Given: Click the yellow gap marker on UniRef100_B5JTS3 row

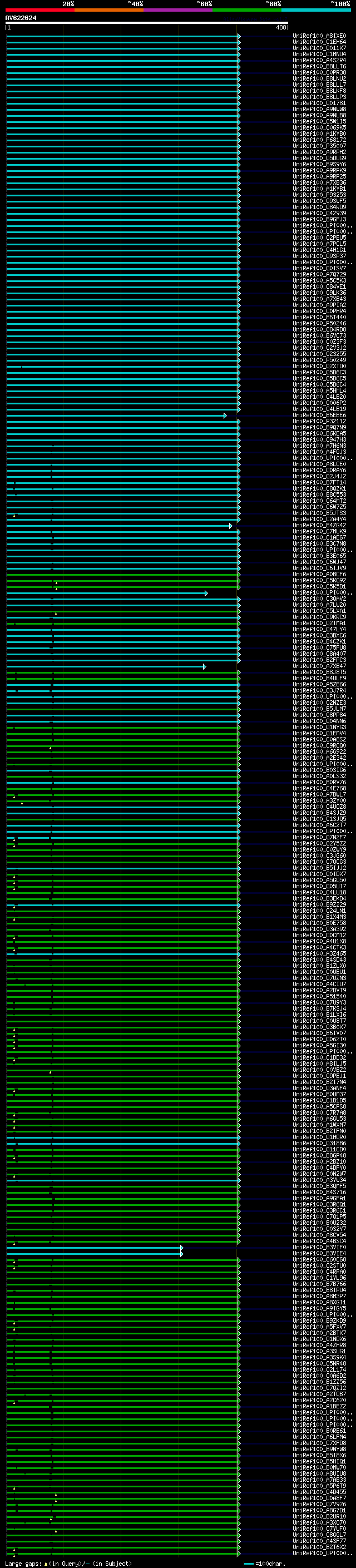Looking at the screenshot, I should pos(14,515).
